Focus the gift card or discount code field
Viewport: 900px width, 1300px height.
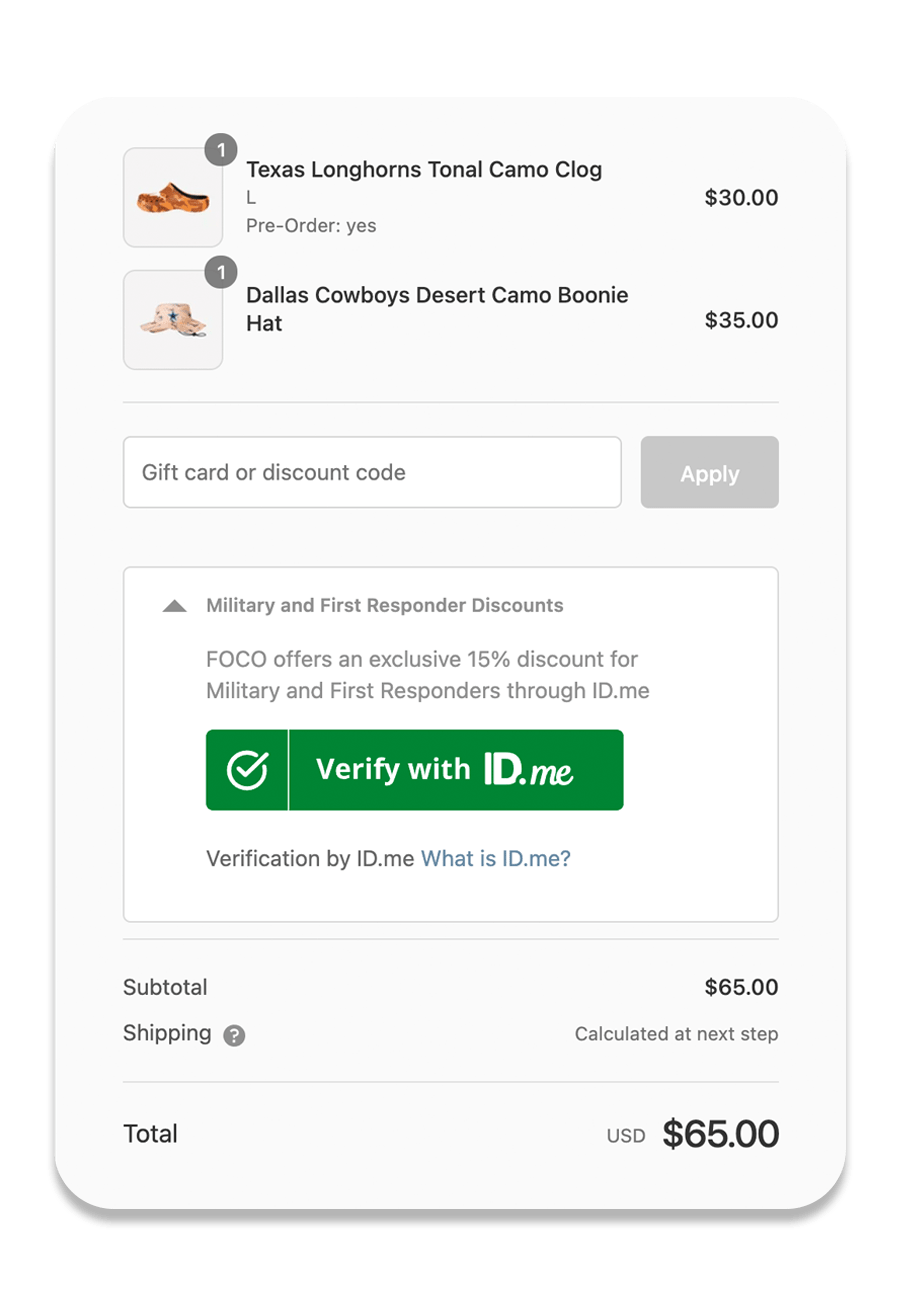[x=372, y=472]
